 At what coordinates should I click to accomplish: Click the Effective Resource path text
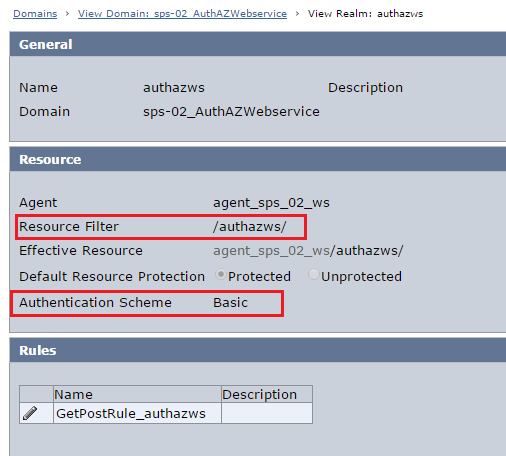pyautogui.click(x=308, y=251)
